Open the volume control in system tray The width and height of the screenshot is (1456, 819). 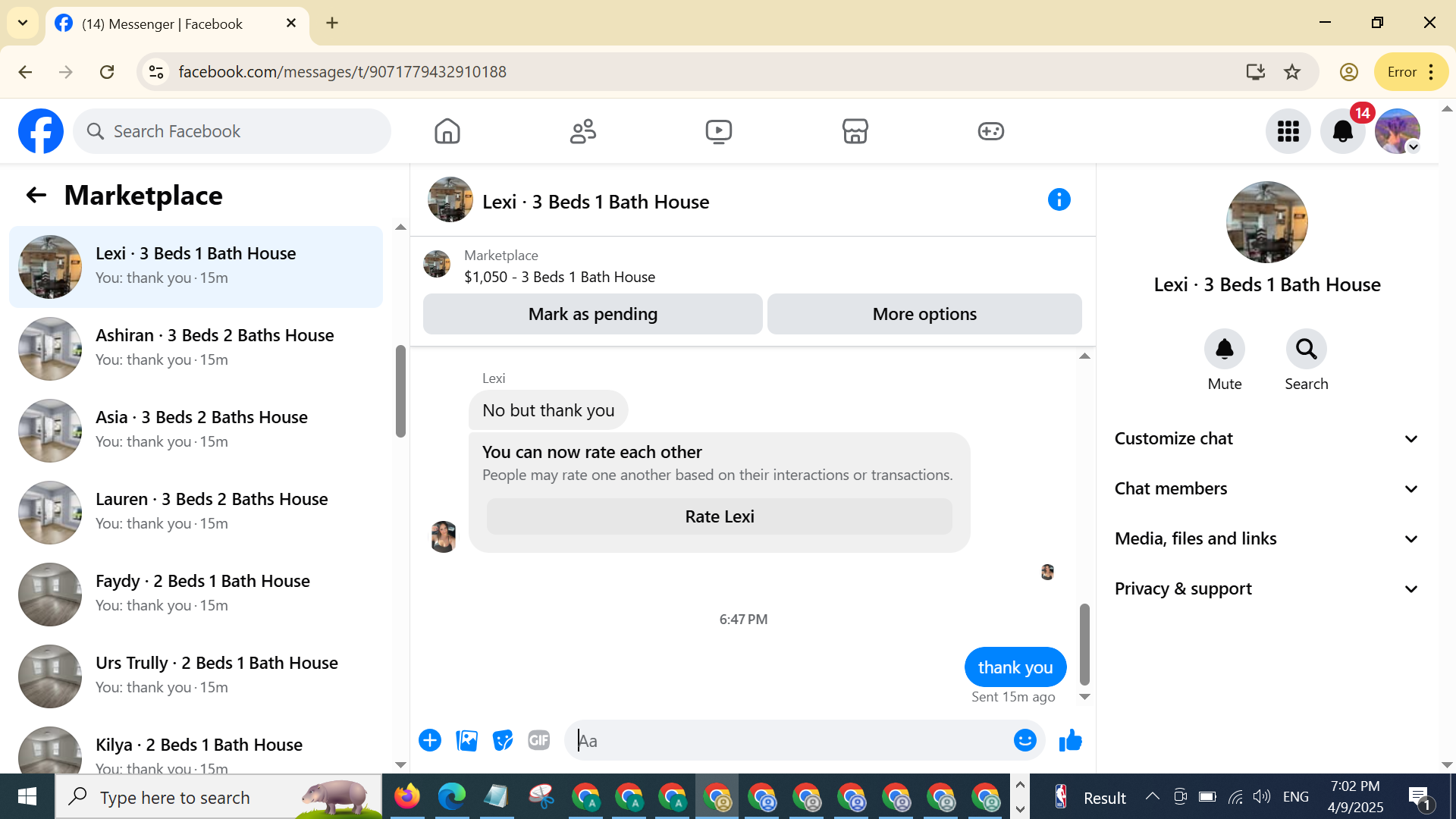click(1261, 796)
